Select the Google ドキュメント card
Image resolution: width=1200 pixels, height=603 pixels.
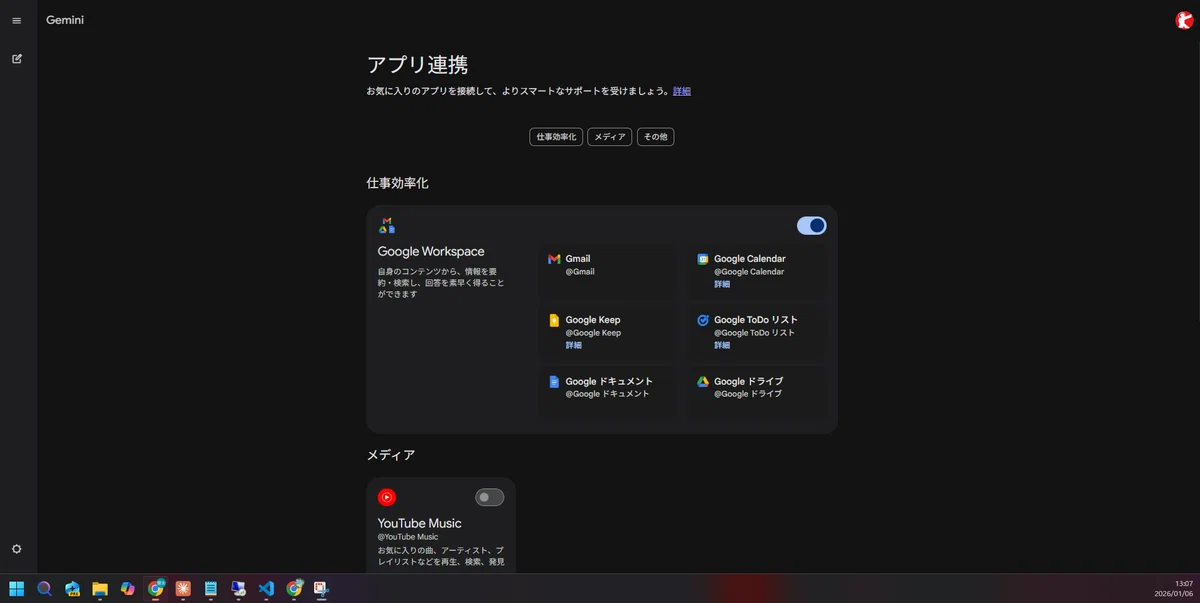[608, 394]
